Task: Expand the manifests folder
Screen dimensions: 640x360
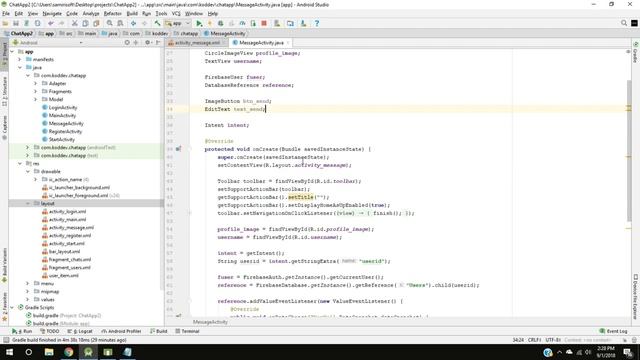Action: [20, 60]
